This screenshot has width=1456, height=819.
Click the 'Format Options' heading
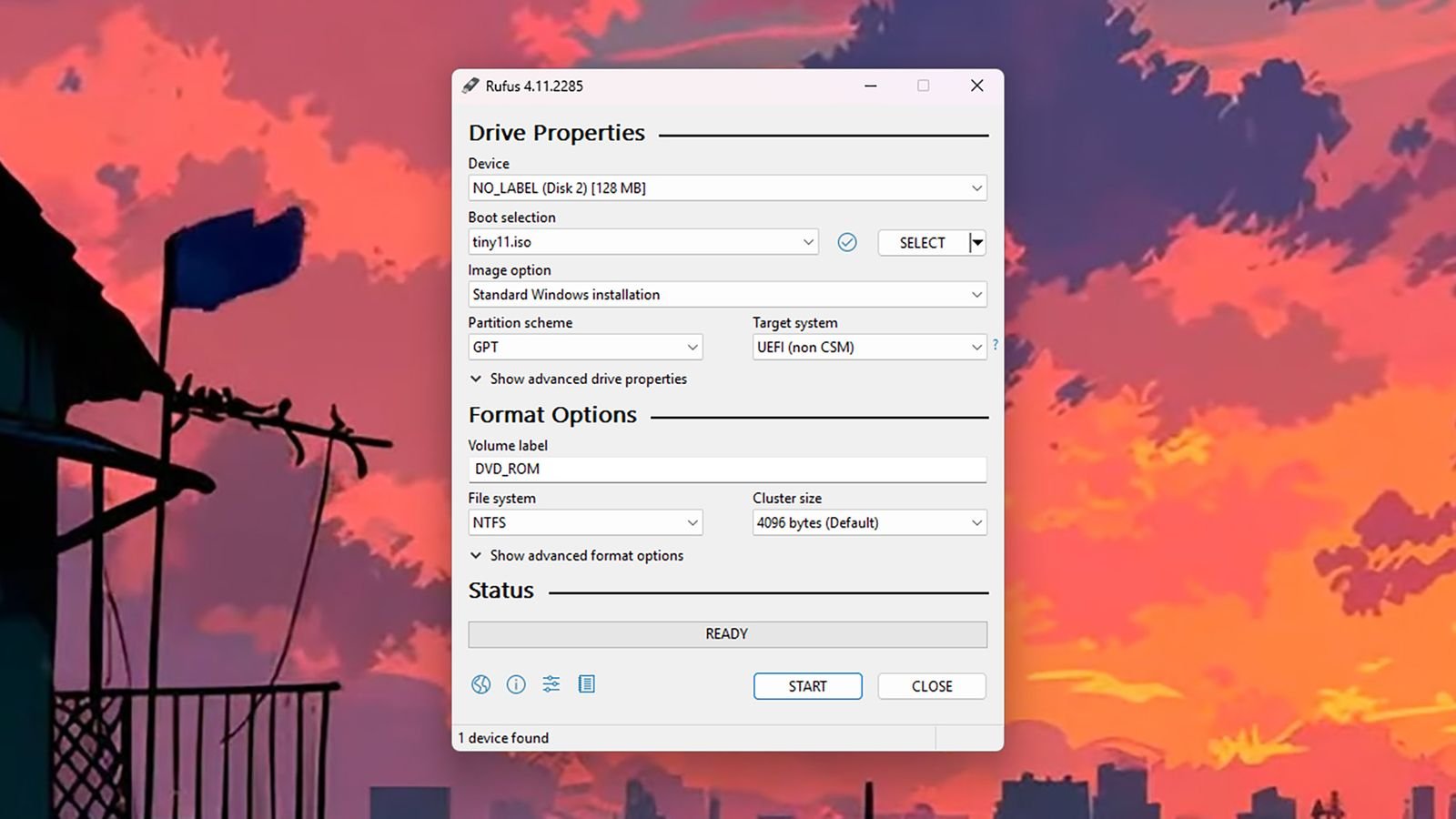point(552,415)
